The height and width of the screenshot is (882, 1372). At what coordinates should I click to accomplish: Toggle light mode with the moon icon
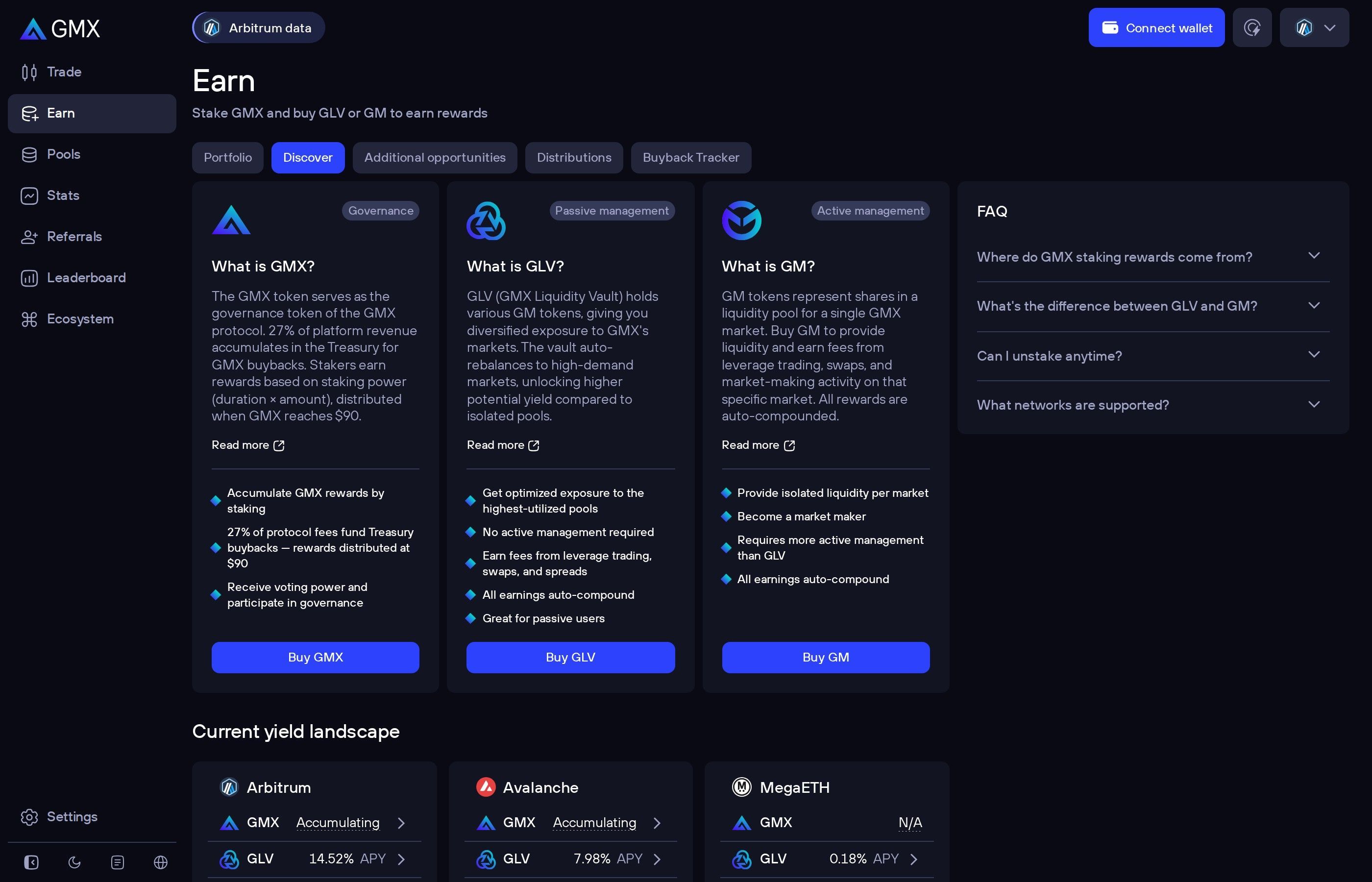click(x=74, y=862)
